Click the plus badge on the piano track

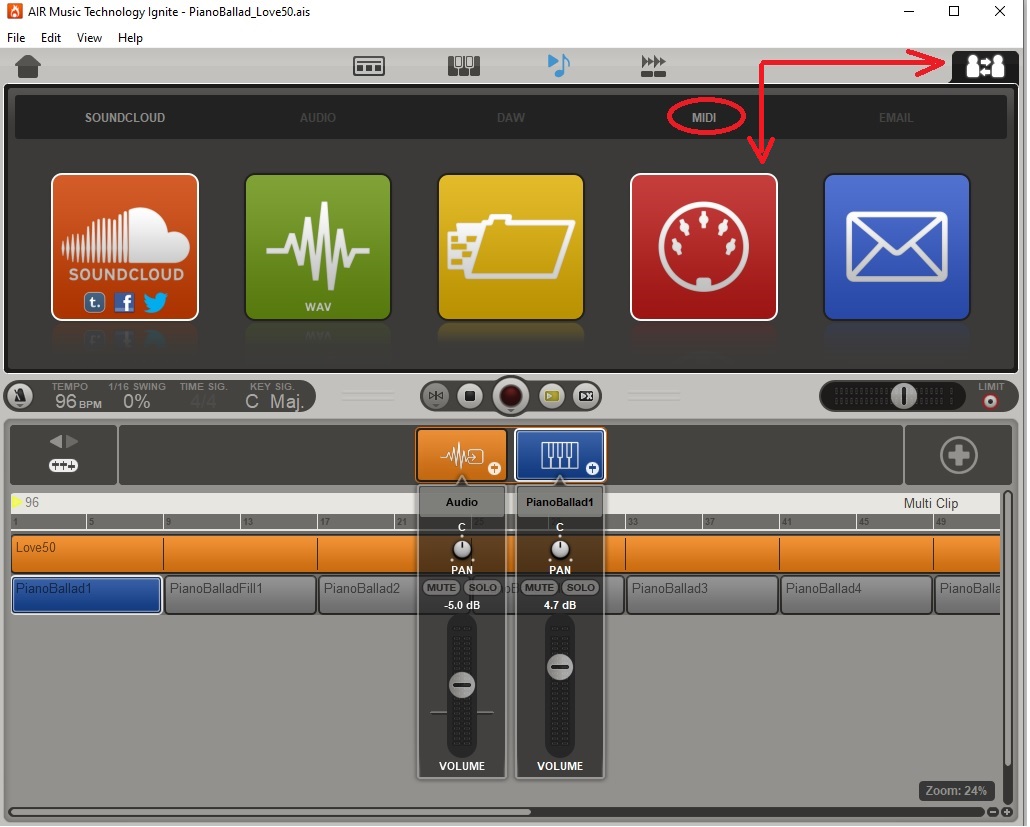(592, 468)
